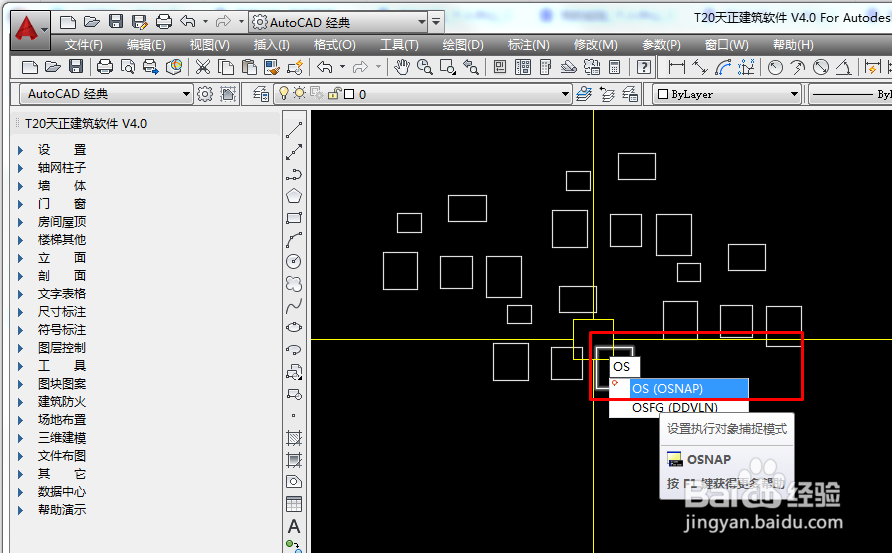Click the ByLayer linetype selector

tap(850, 94)
